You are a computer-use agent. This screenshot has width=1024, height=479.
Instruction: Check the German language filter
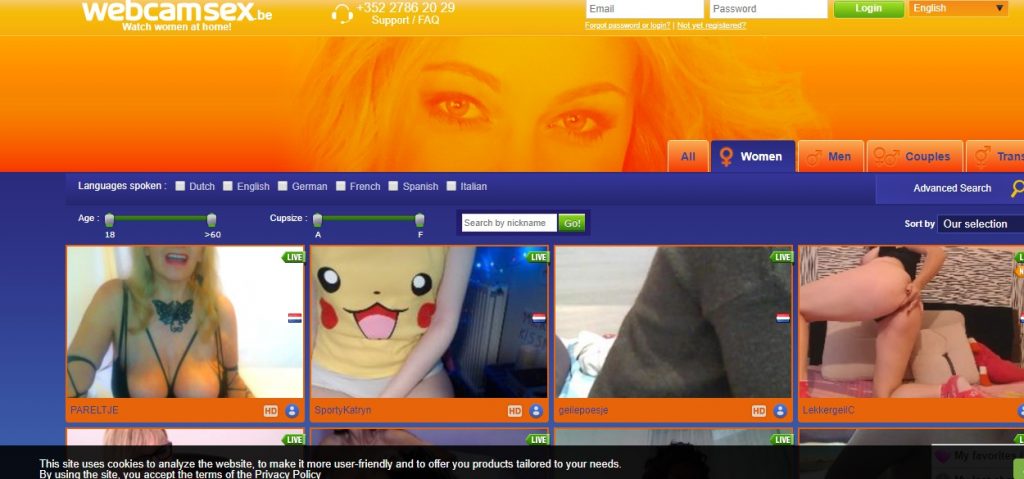(283, 186)
